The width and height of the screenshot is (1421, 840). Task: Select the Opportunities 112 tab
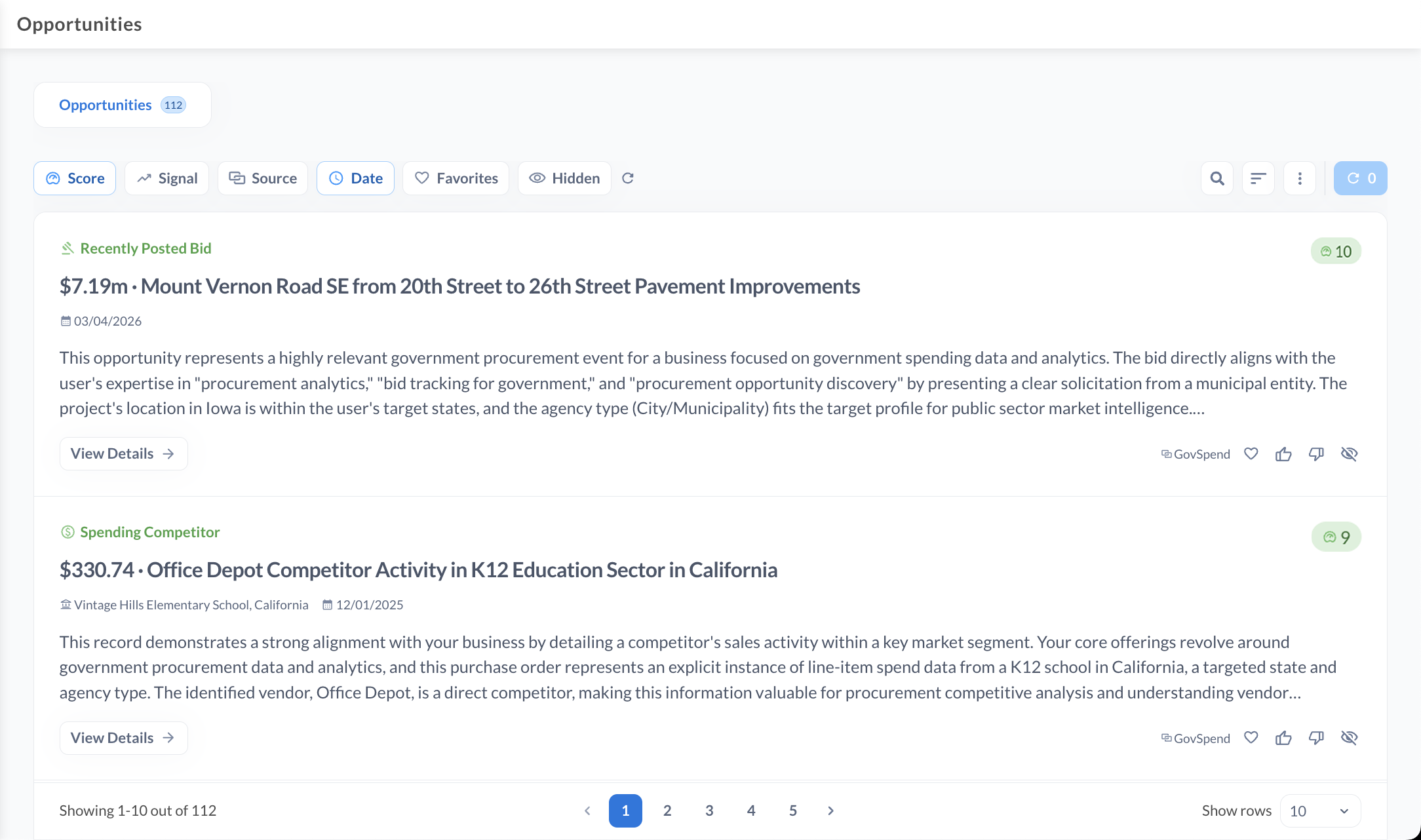click(x=122, y=105)
